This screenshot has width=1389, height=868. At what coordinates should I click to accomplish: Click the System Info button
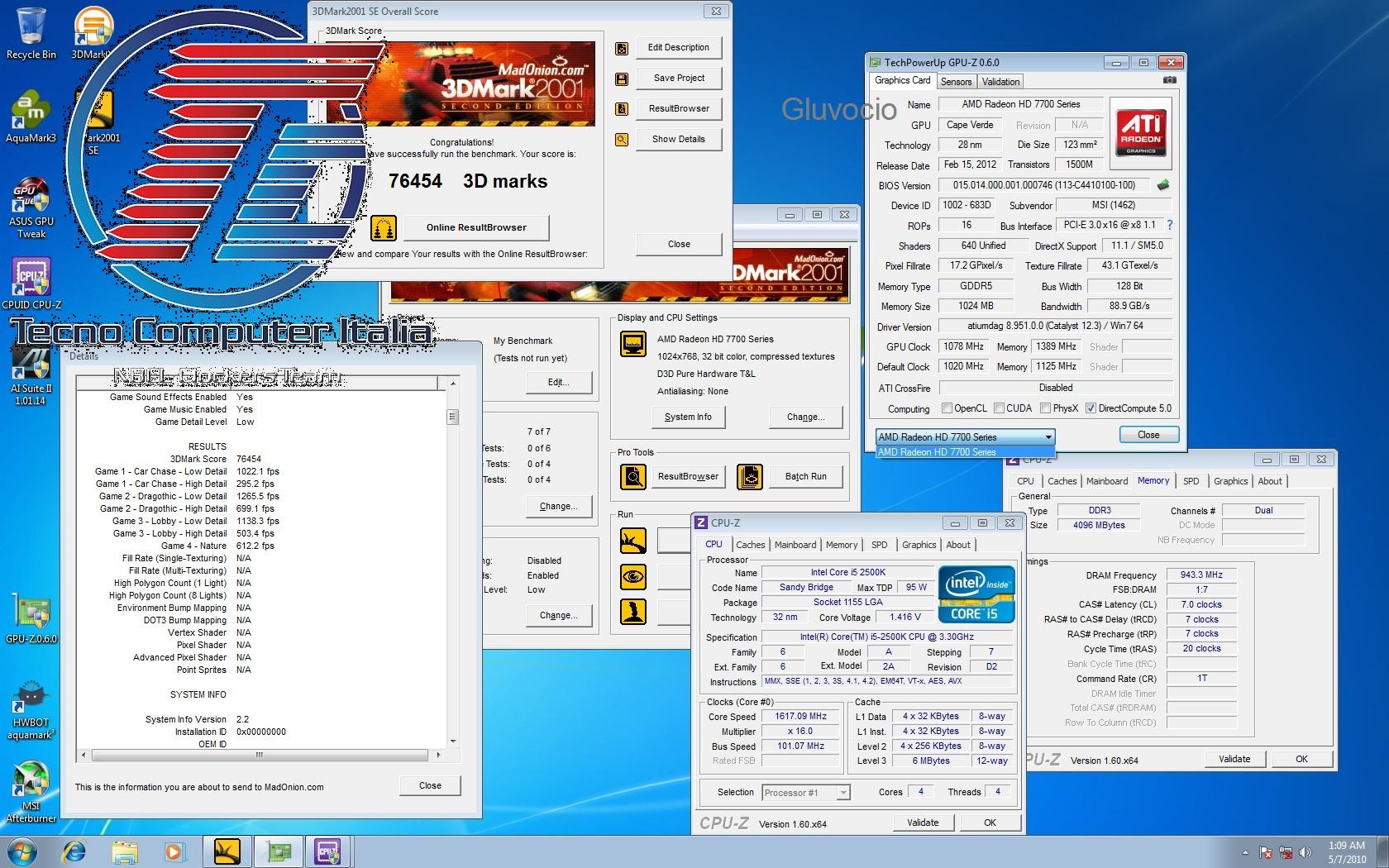tap(688, 417)
